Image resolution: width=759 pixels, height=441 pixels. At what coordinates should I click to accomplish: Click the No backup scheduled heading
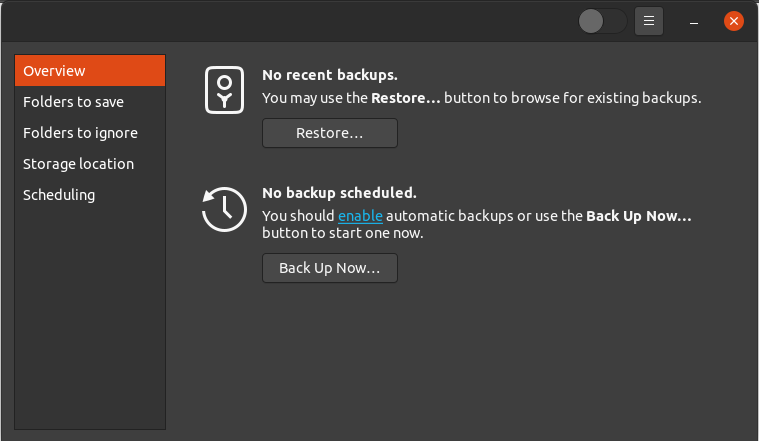(x=339, y=193)
